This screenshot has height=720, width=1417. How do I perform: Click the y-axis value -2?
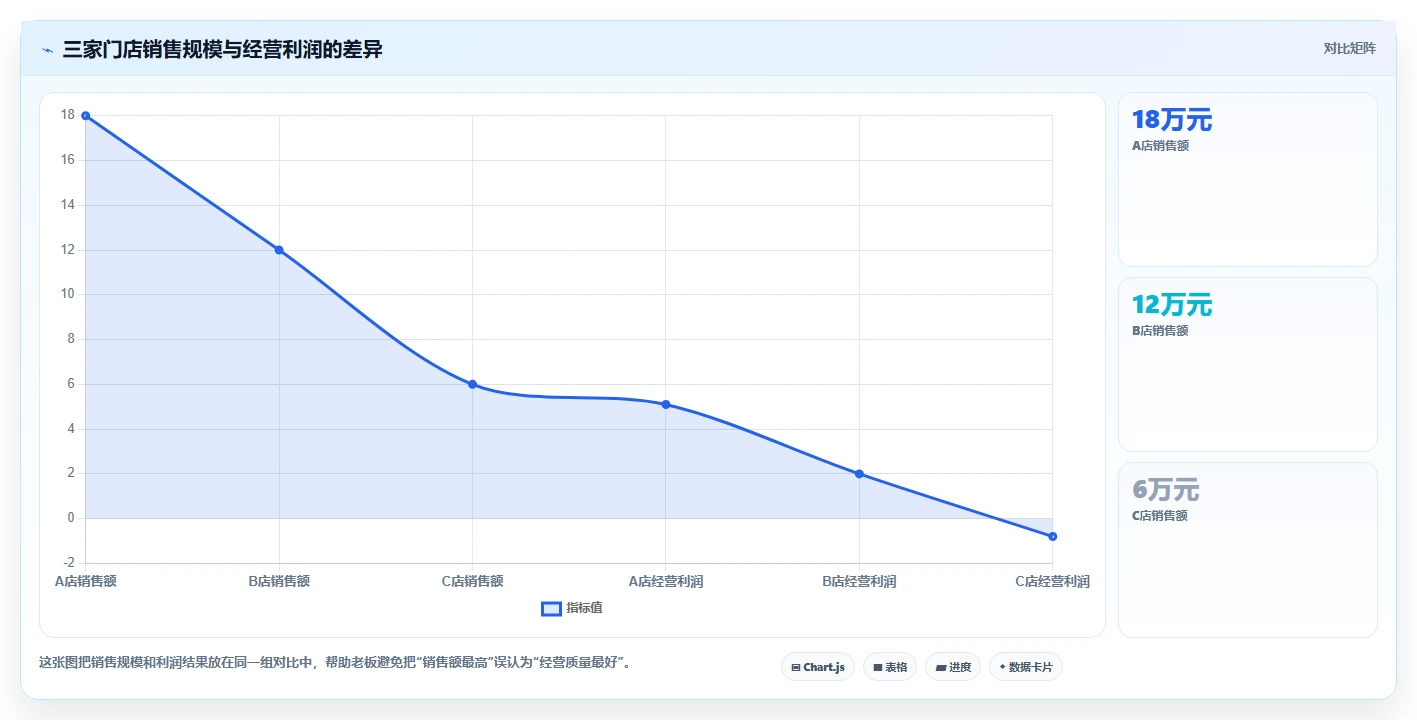(68, 563)
